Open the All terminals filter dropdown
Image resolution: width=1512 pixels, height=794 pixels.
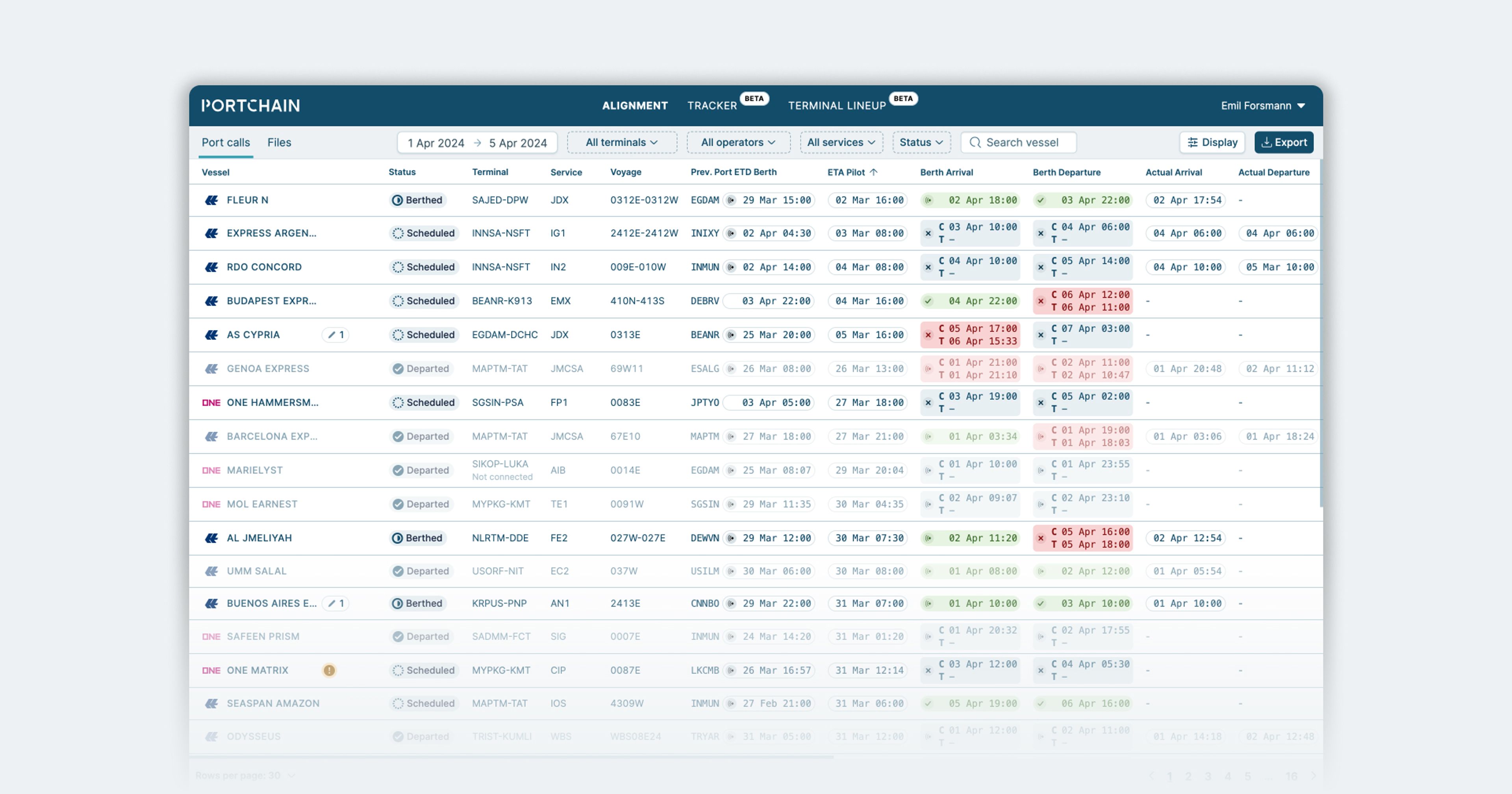point(622,143)
